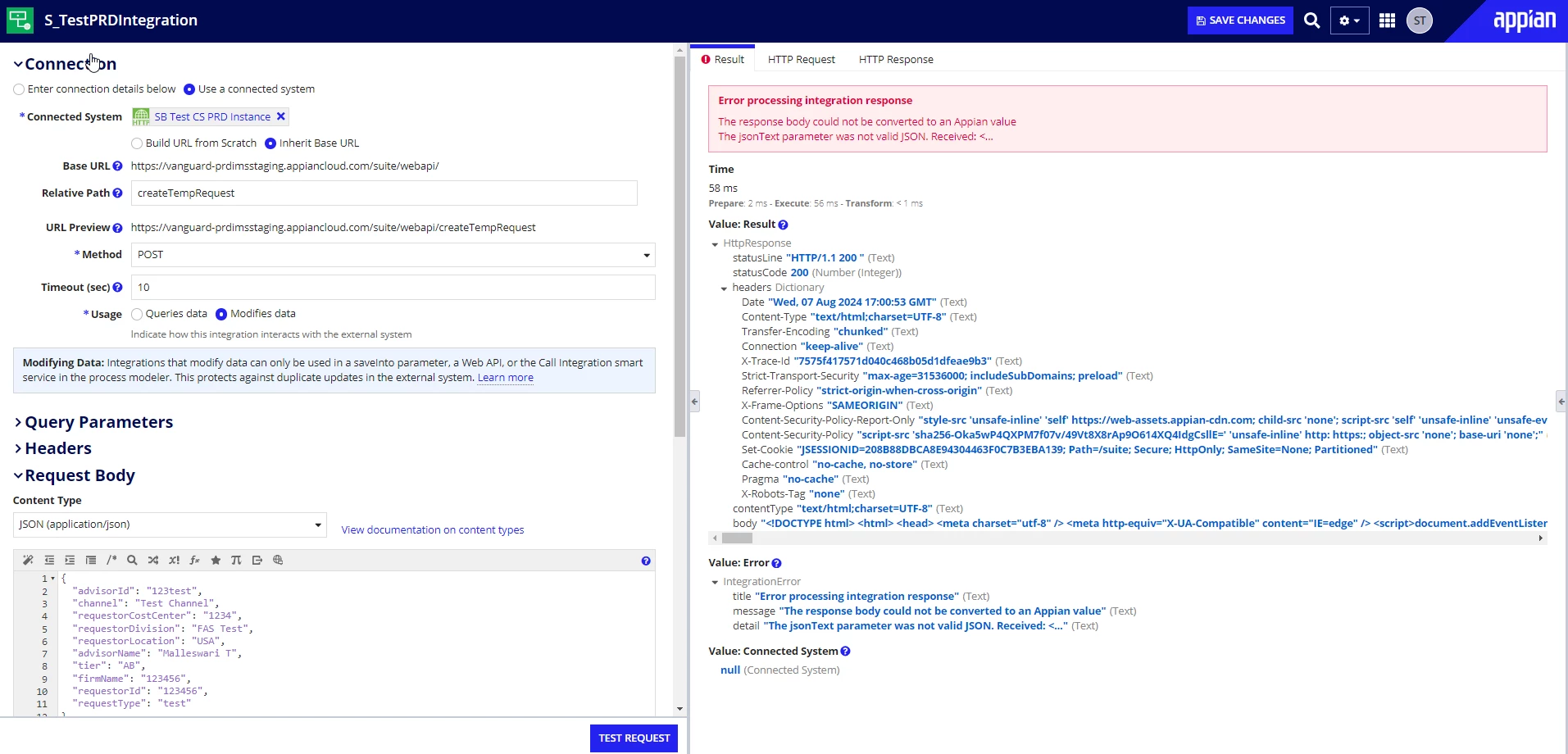The width and height of the screenshot is (1568, 754).
Task: Choose Inherit Base URL
Action: (270, 143)
